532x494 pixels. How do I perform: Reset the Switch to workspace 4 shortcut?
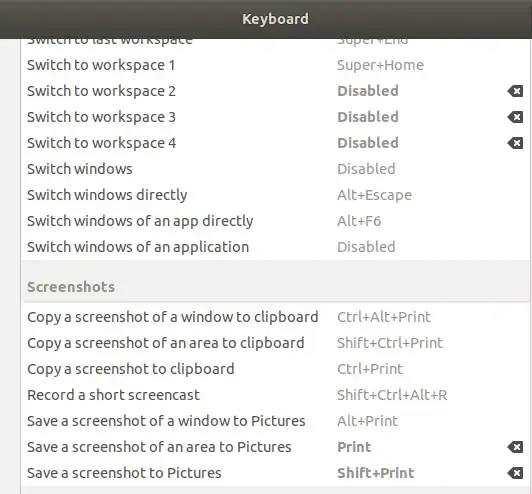tap(515, 143)
